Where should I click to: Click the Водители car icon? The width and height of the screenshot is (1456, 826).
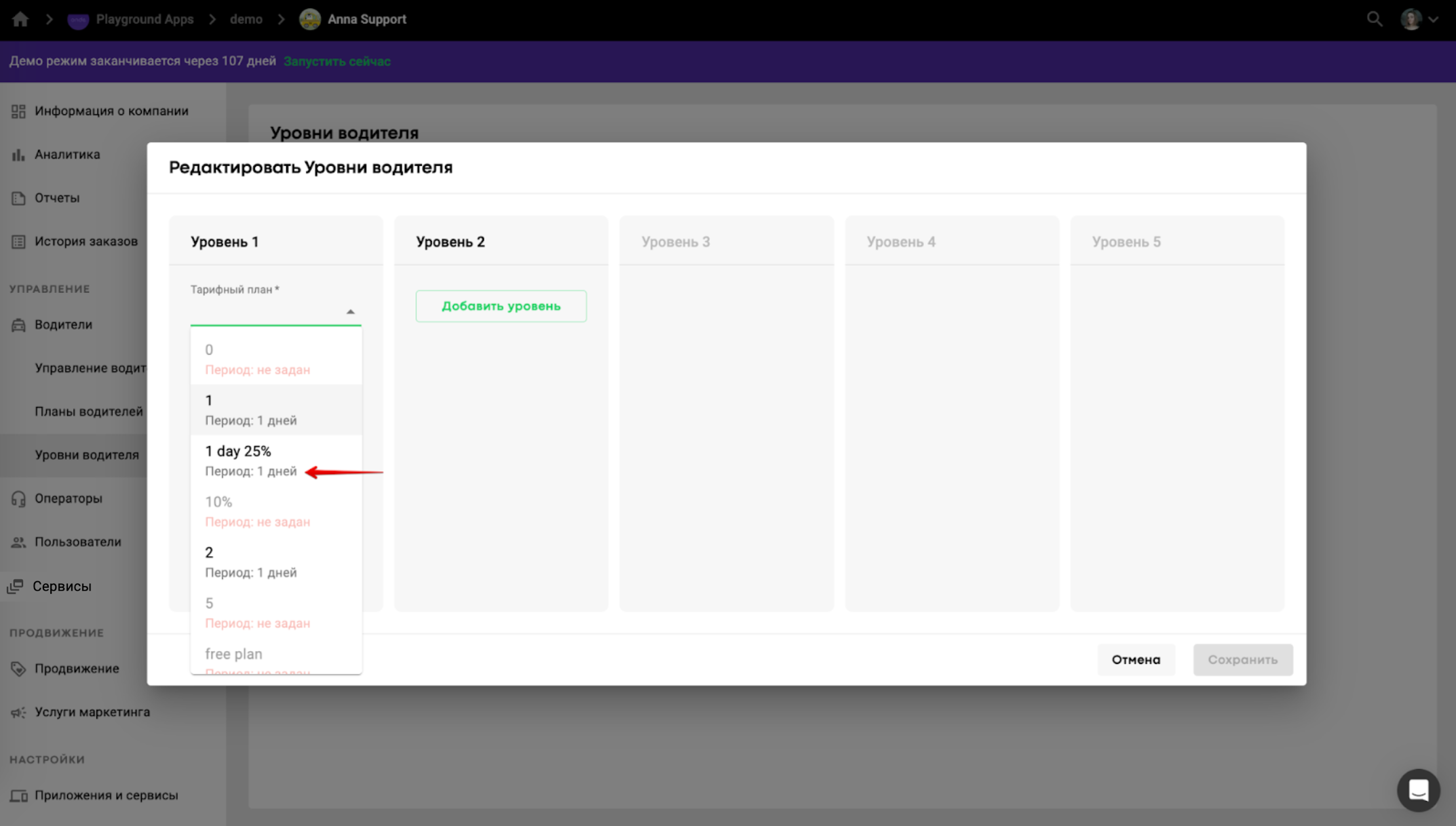click(18, 325)
